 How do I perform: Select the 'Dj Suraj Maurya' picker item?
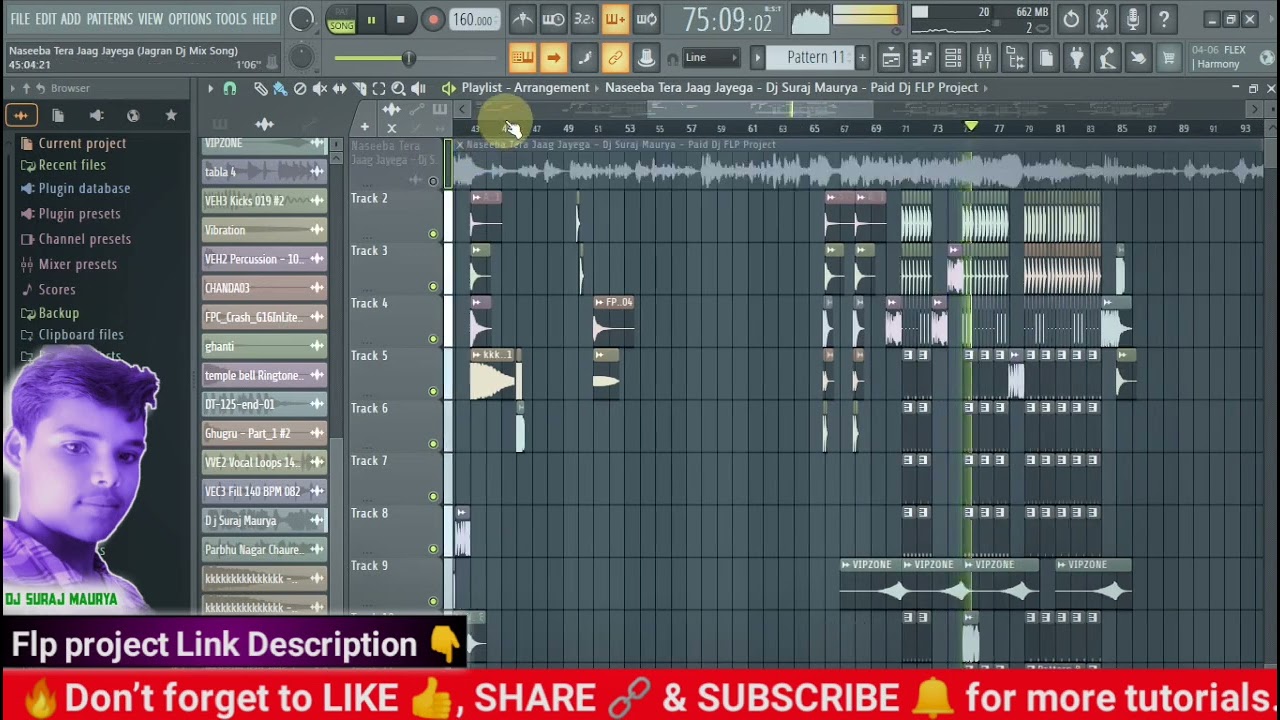coord(264,520)
